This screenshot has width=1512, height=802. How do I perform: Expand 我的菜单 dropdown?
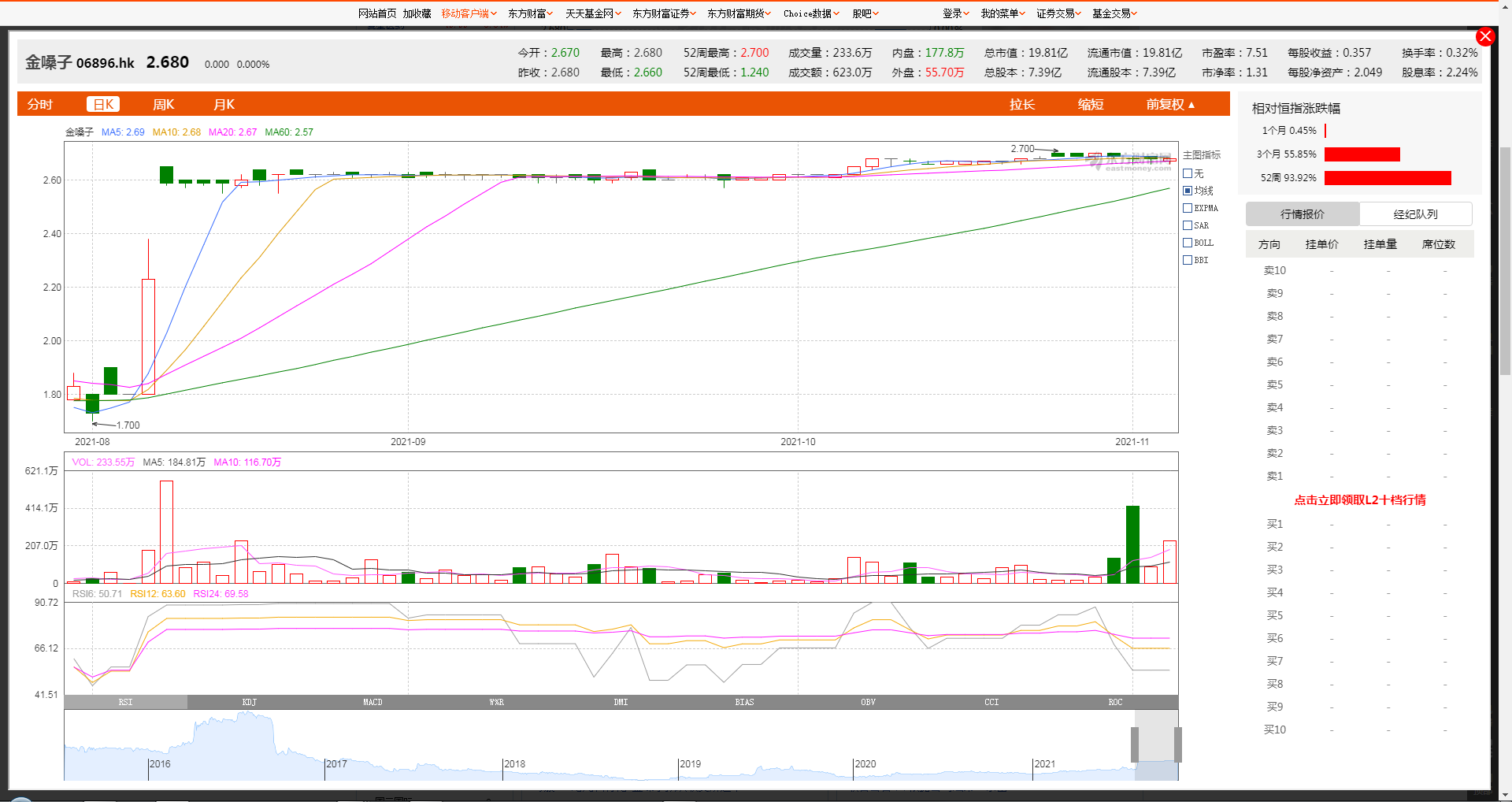(1002, 13)
